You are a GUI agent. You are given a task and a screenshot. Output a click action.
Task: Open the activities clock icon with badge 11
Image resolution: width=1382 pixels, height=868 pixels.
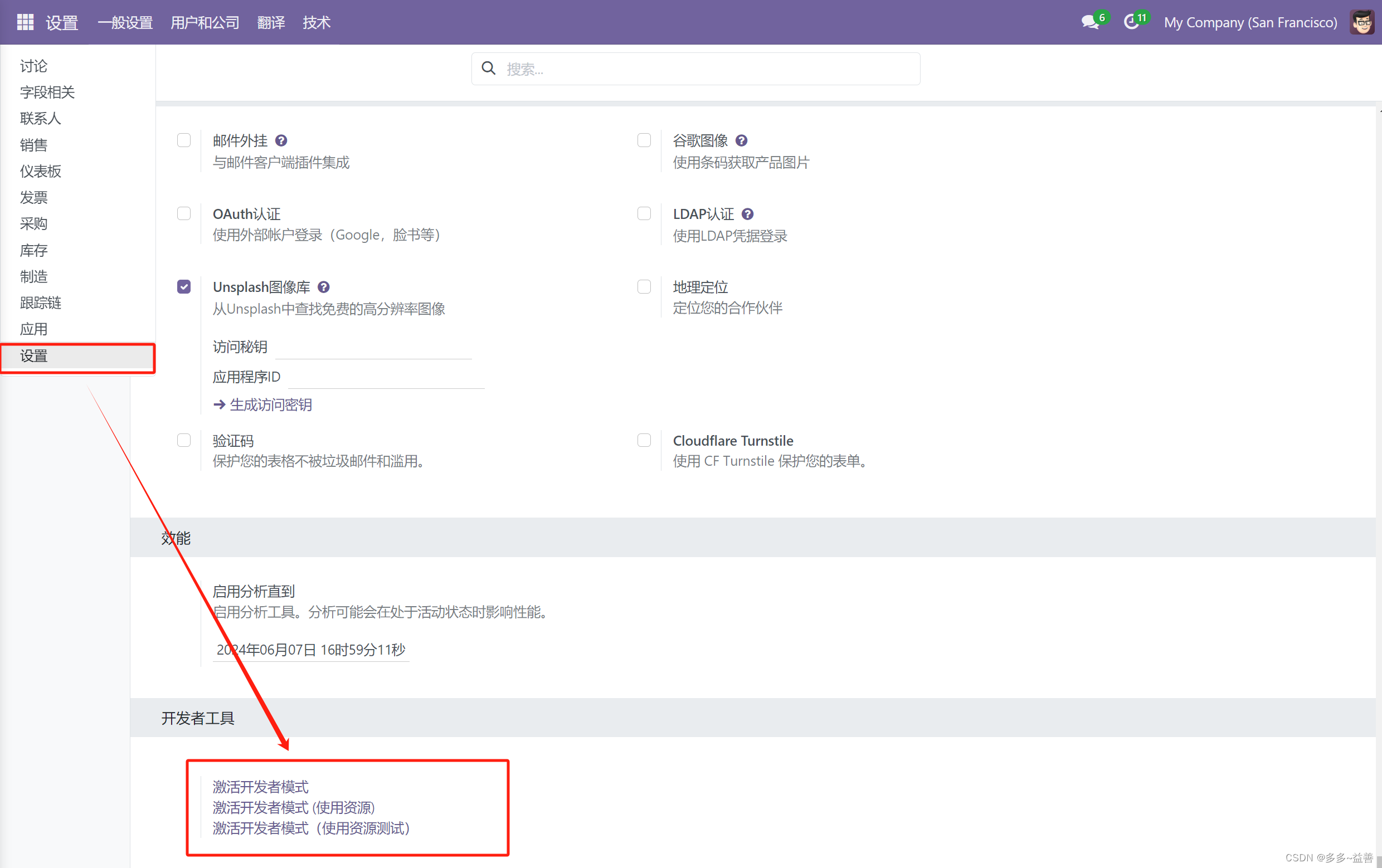pyautogui.click(x=1131, y=22)
